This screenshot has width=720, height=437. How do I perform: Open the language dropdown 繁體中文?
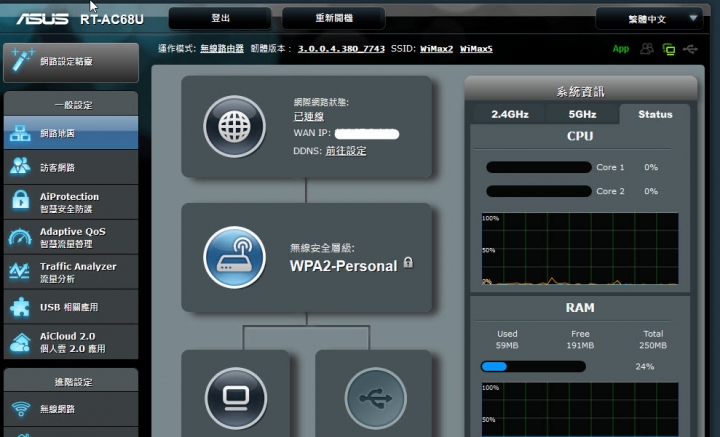[649, 19]
